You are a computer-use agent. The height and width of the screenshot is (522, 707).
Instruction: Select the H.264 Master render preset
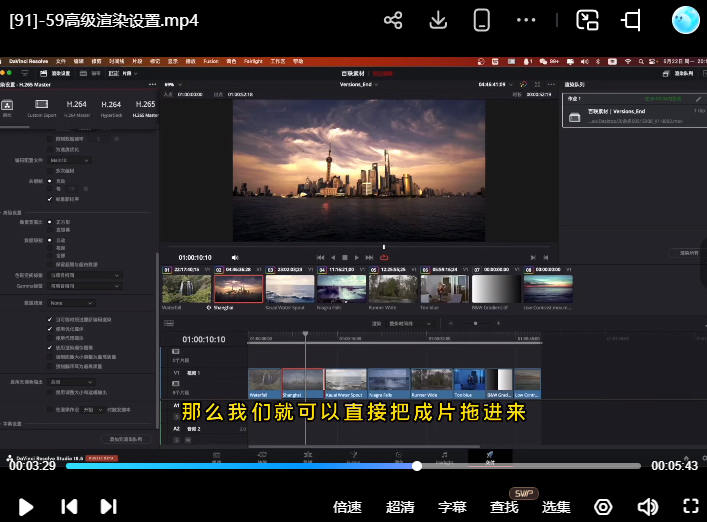point(77,108)
